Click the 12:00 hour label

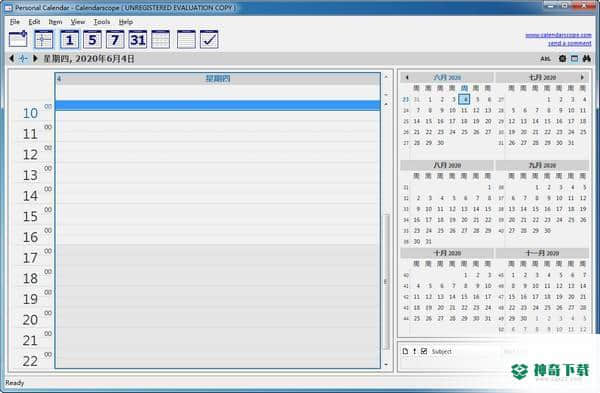[30, 155]
